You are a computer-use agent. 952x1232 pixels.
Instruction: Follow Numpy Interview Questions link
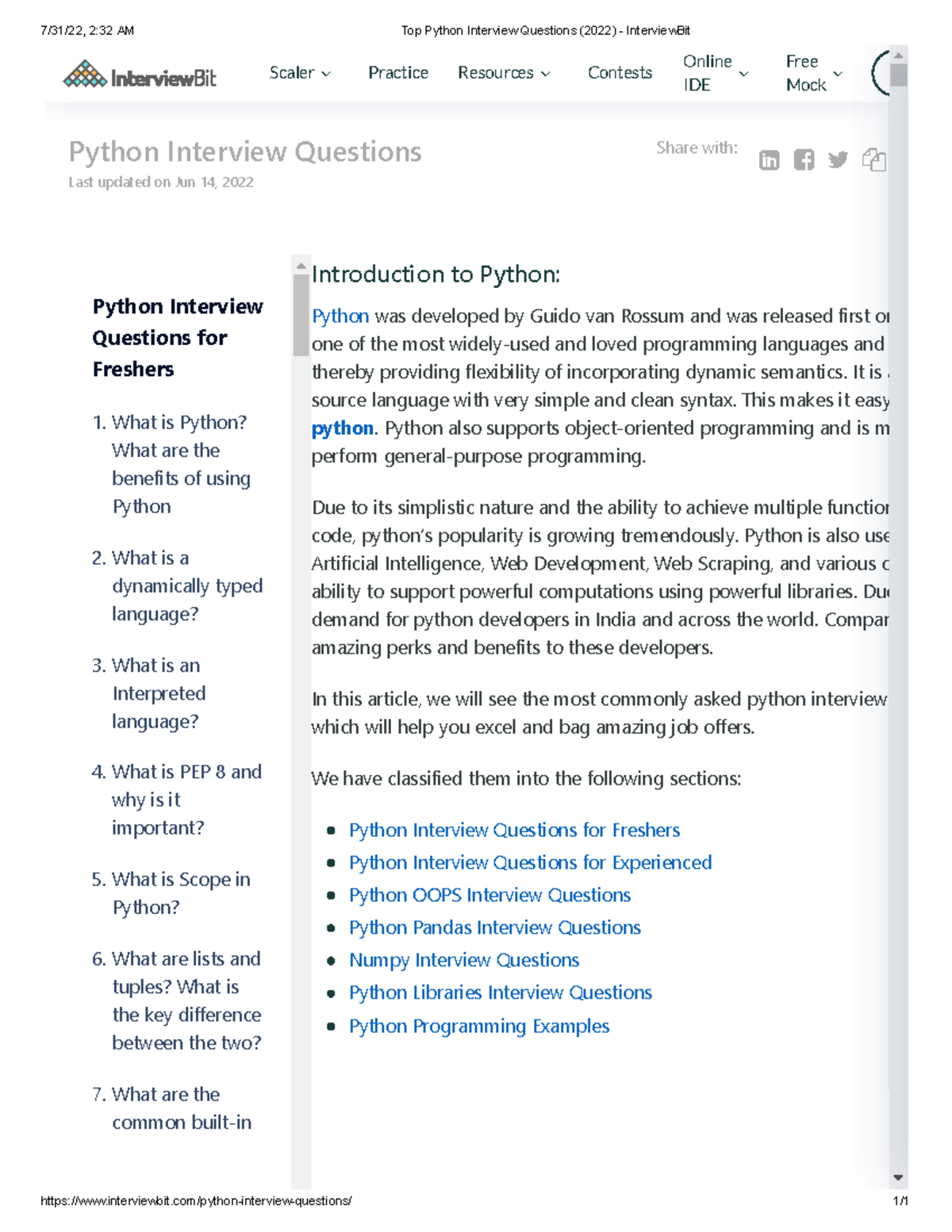point(464,960)
